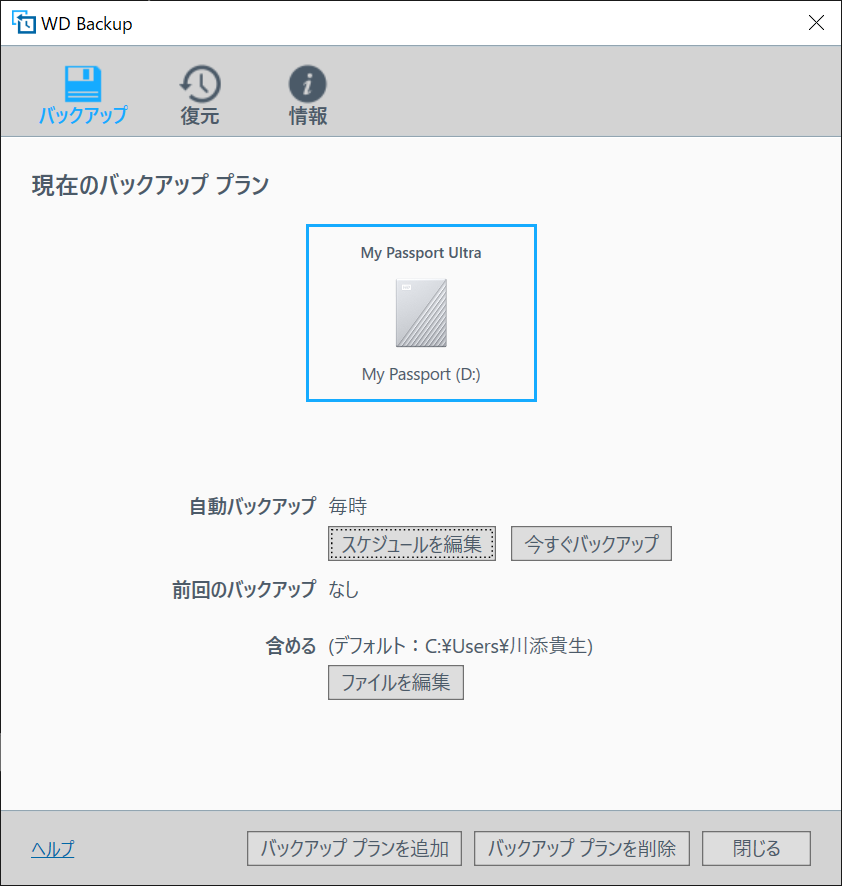Open the 復元 (Restore) view via its clock icon
The height and width of the screenshot is (886, 842).
pyautogui.click(x=200, y=85)
